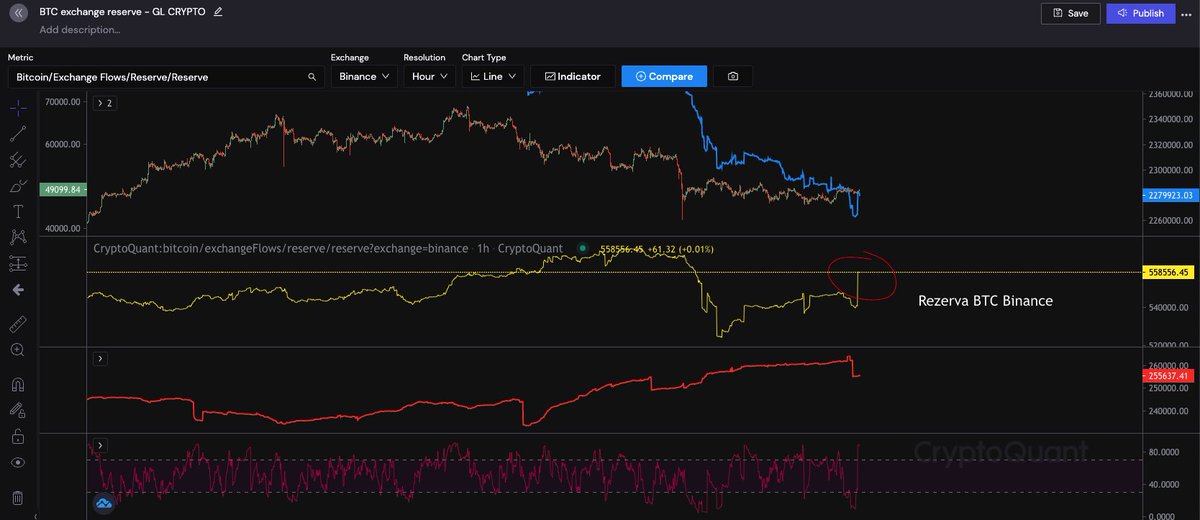Toggle magnet snap mode
Image resolution: width=1200 pixels, height=520 pixels.
click(x=18, y=384)
